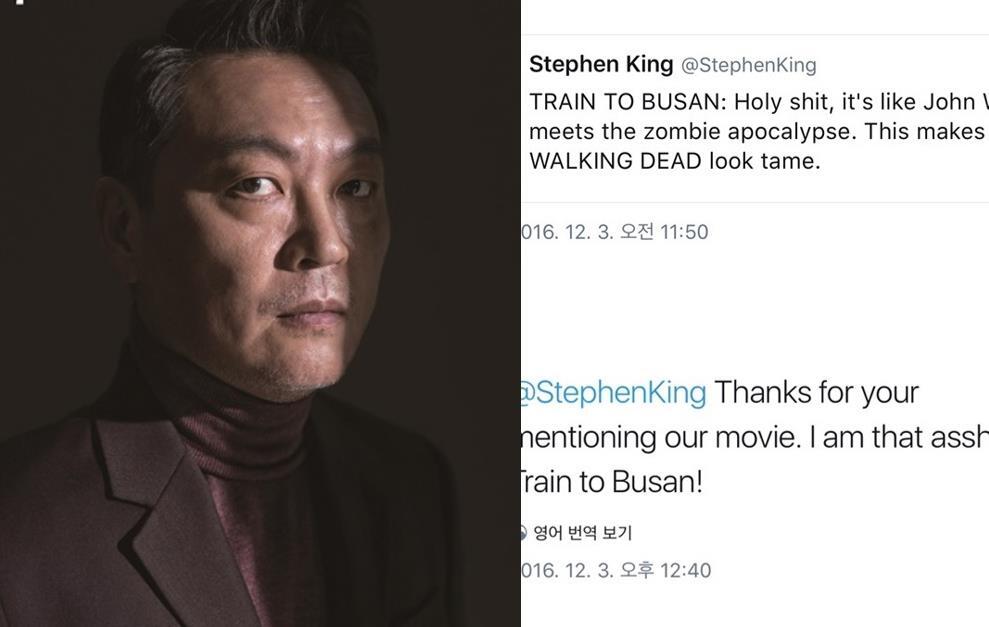The height and width of the screenshot is (627, 989).
Task: Open the blue @StephenKing mention in reply
Action: [614, 392]
